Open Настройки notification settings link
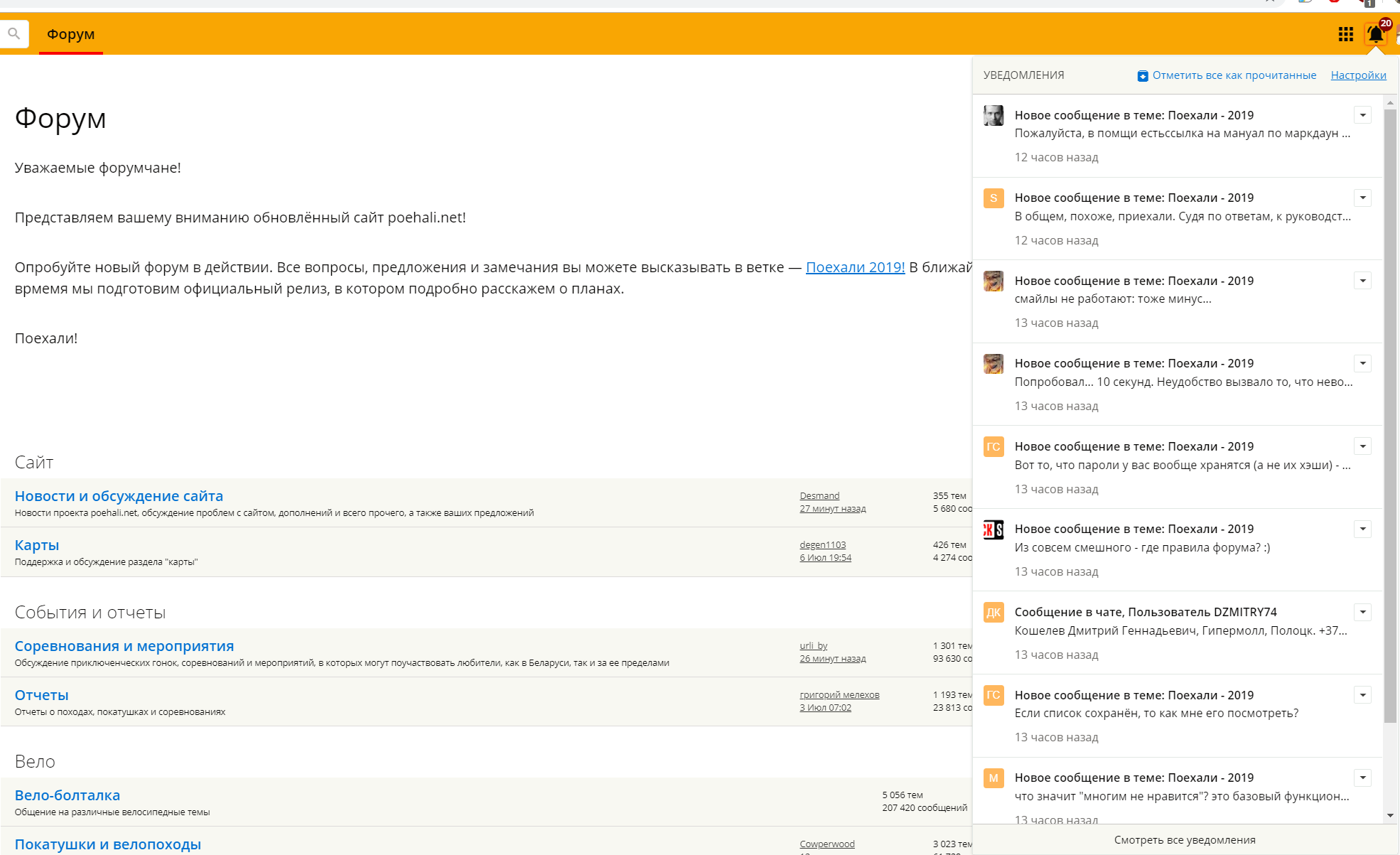This screenshot has width=1400, height=855. pyautogui.click(x=1358, y=75)
